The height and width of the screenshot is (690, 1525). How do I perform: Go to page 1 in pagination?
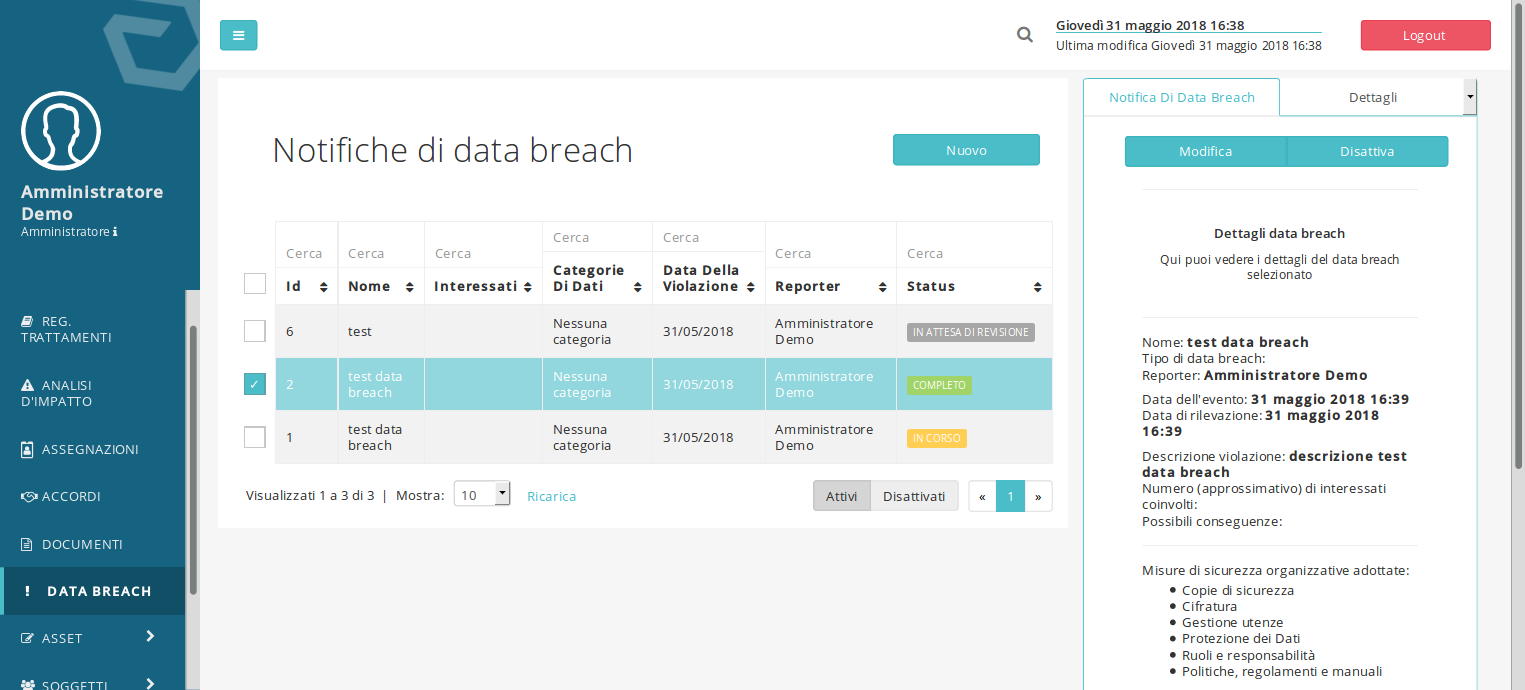(1010, 496)
